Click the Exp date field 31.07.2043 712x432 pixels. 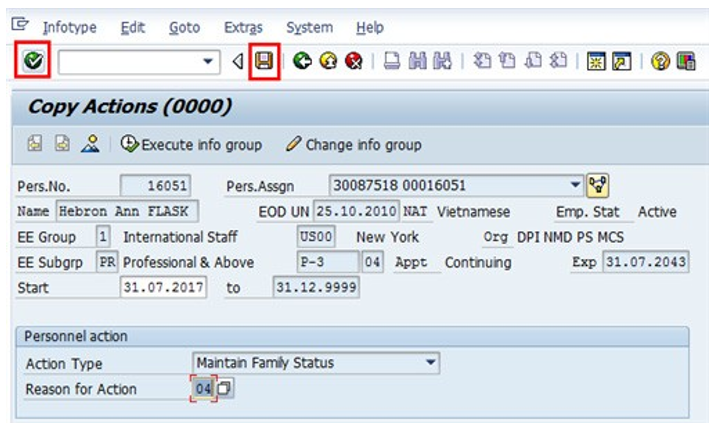[x=645, y=262]
